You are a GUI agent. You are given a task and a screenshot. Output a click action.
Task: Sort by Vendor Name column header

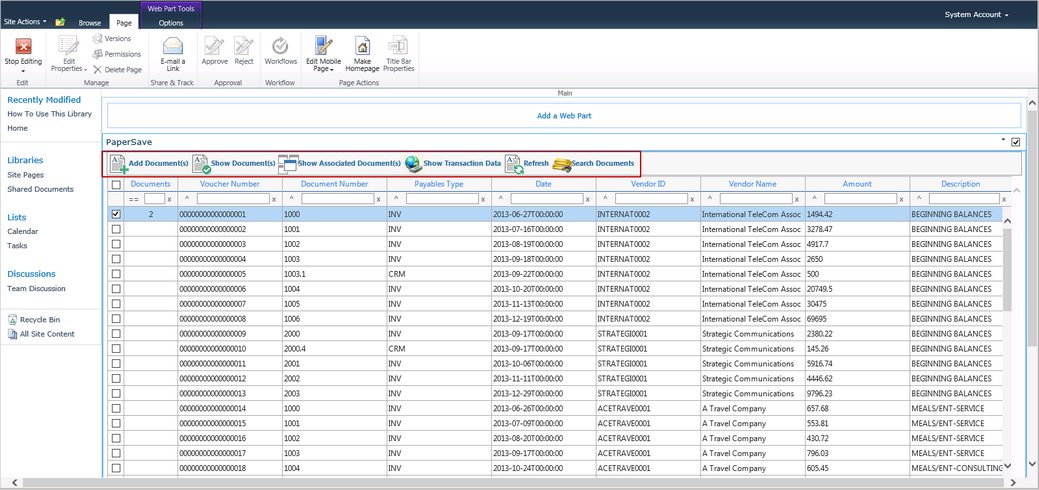(x=753, y=184)
